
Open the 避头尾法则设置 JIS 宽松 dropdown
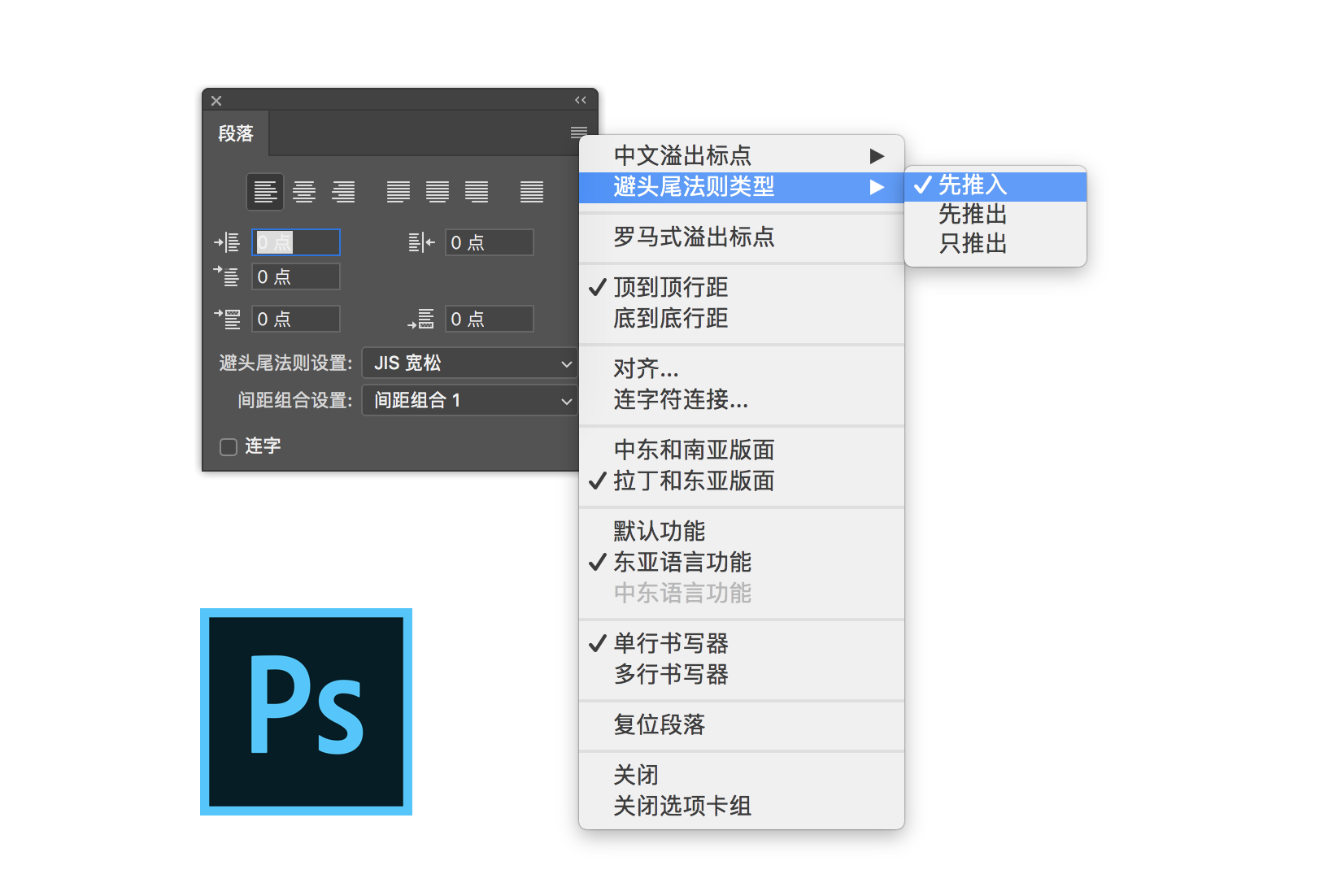point(470,363)
